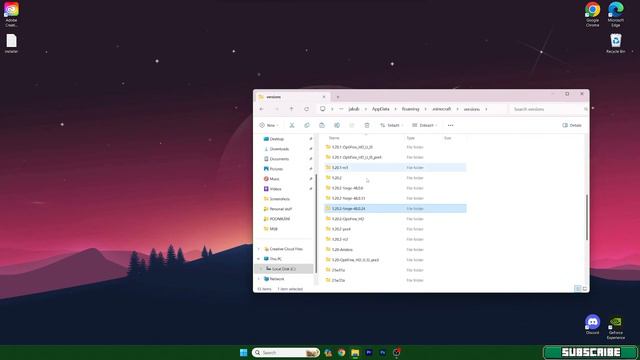Screen dimensions: 640x360
Task: Switch to large thumbnails view in status bar
Action: coord(584,289)
